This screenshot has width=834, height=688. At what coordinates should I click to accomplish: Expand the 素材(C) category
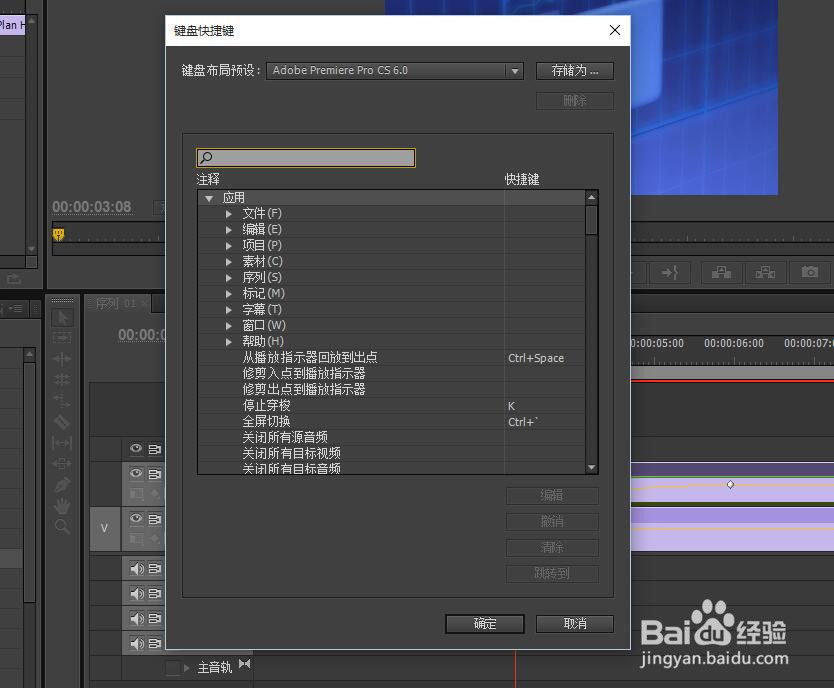click(x=229, y=262)
